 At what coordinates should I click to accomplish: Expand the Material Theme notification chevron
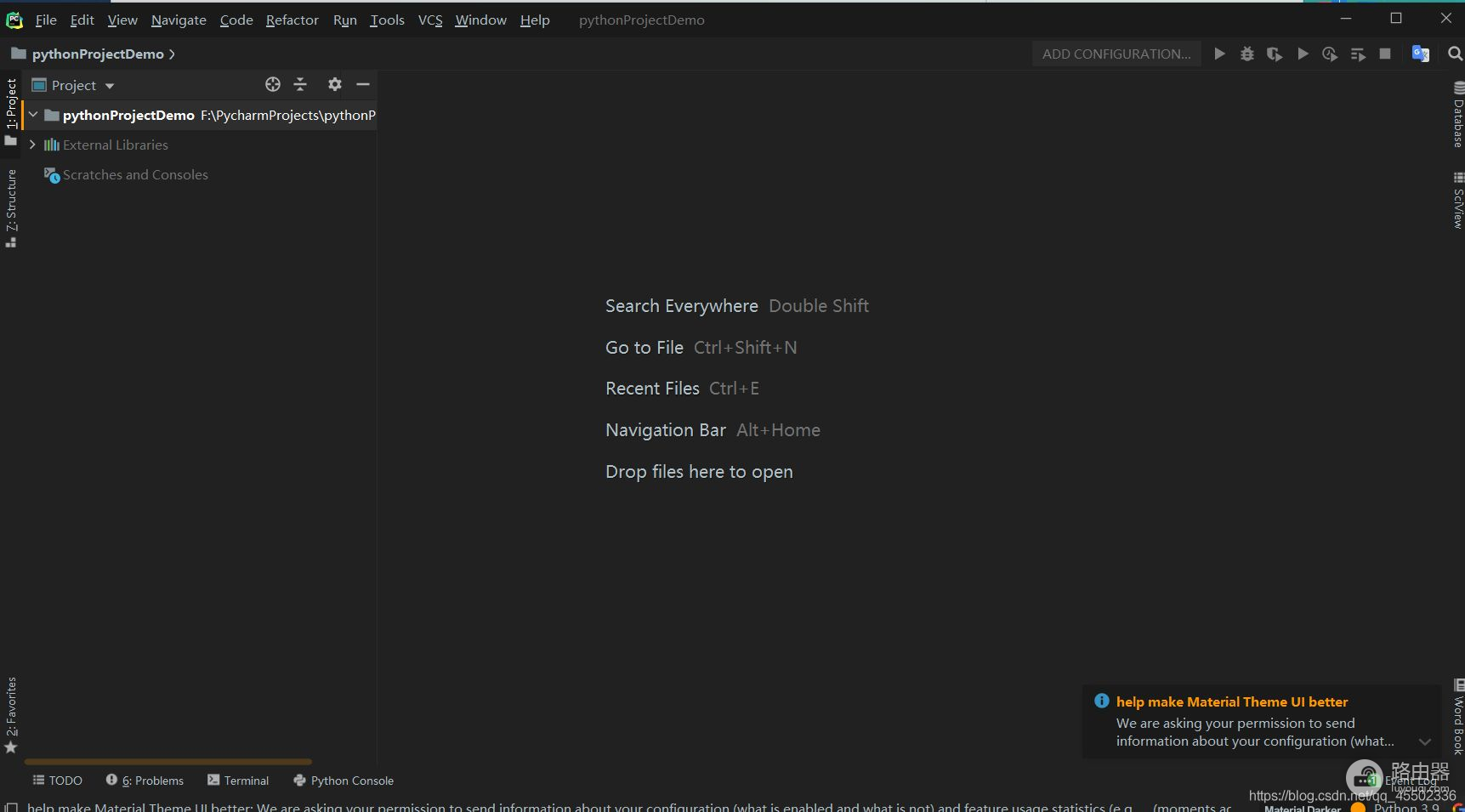point(1425,741)
